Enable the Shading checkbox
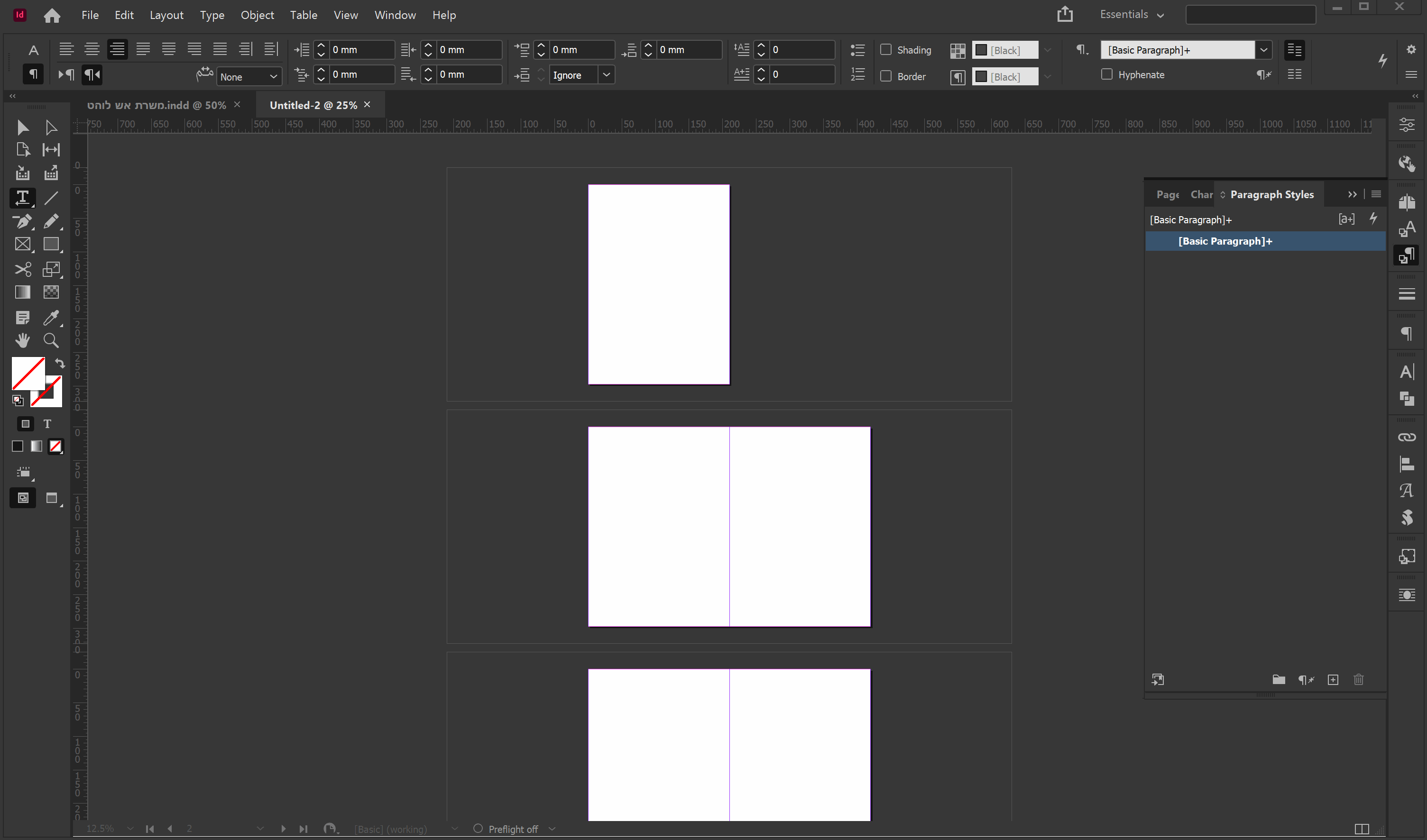1427x840 pixels. pyautogui.click(x=886, y=50)
